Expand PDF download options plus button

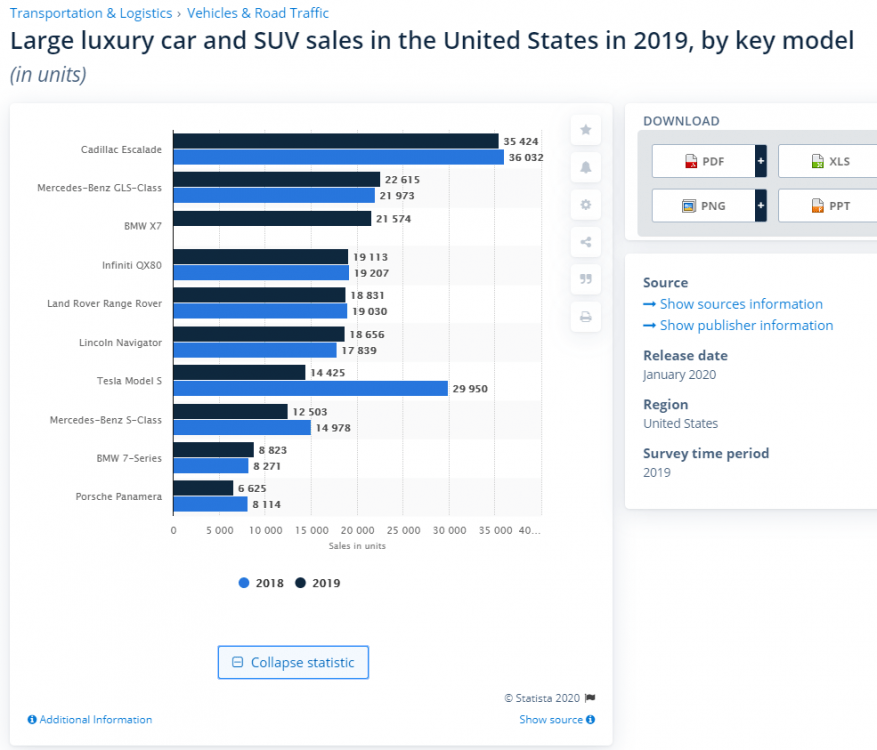click(x=761, y=161)
